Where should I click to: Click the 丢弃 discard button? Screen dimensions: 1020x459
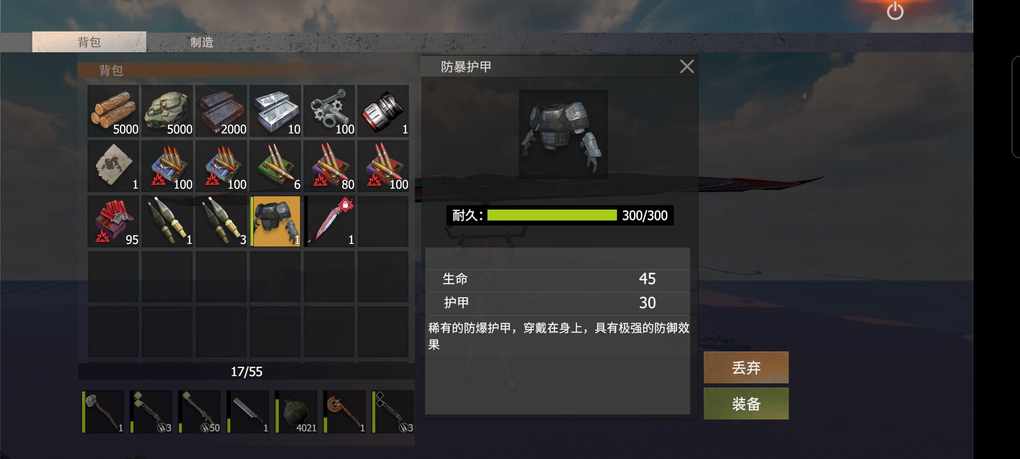coord(746,367)
